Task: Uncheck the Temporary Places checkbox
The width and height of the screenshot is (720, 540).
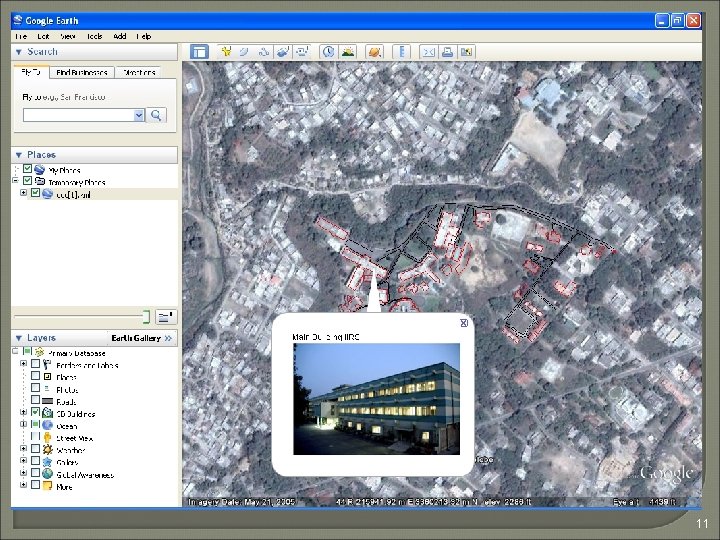Action: coord(27,181)
